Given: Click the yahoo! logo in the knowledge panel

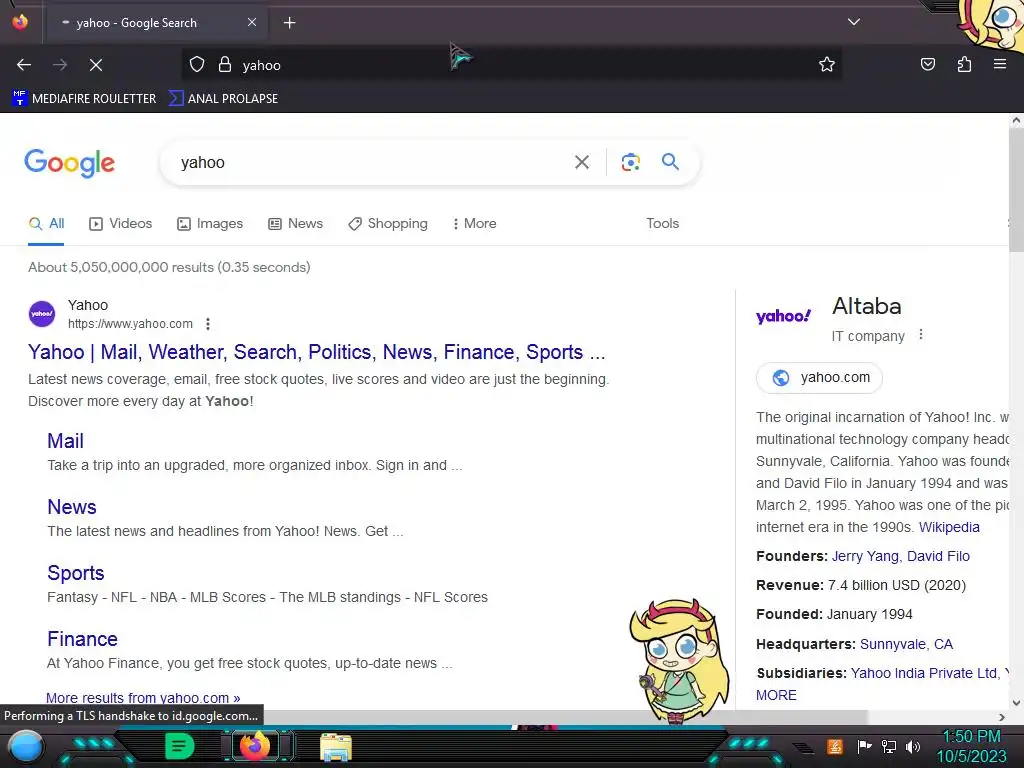Looking at the screenshot, I should pyautogui.click(x=783, y=317).
